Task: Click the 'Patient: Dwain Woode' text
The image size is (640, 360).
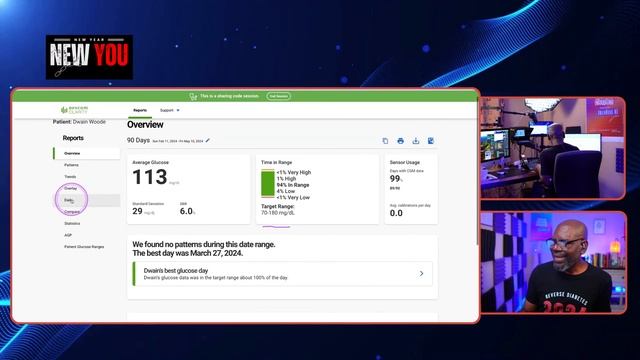Action: click(79, 122)
